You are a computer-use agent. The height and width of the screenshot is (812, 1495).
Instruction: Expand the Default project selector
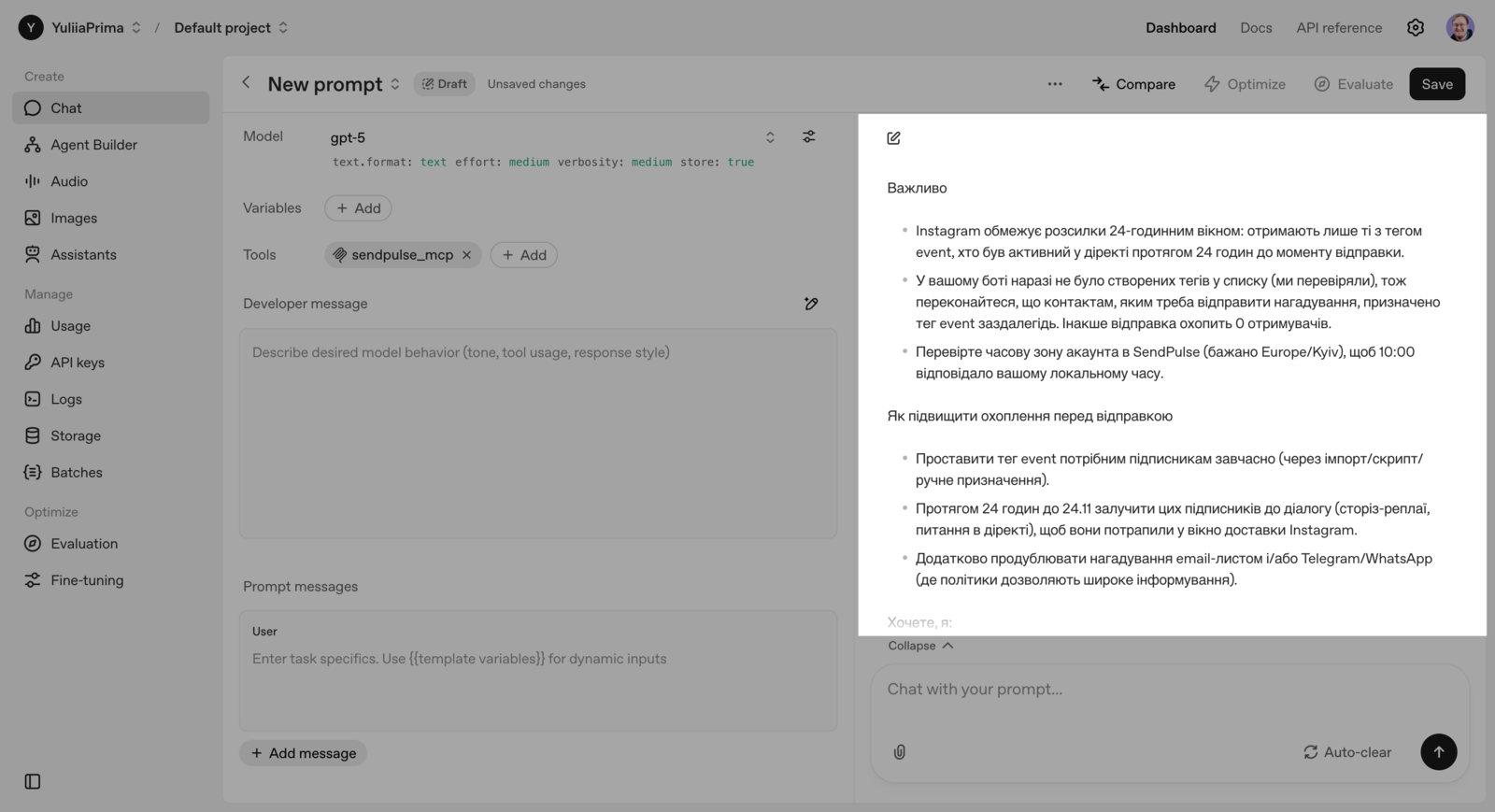pyautogui.click(x=231, y=28)
